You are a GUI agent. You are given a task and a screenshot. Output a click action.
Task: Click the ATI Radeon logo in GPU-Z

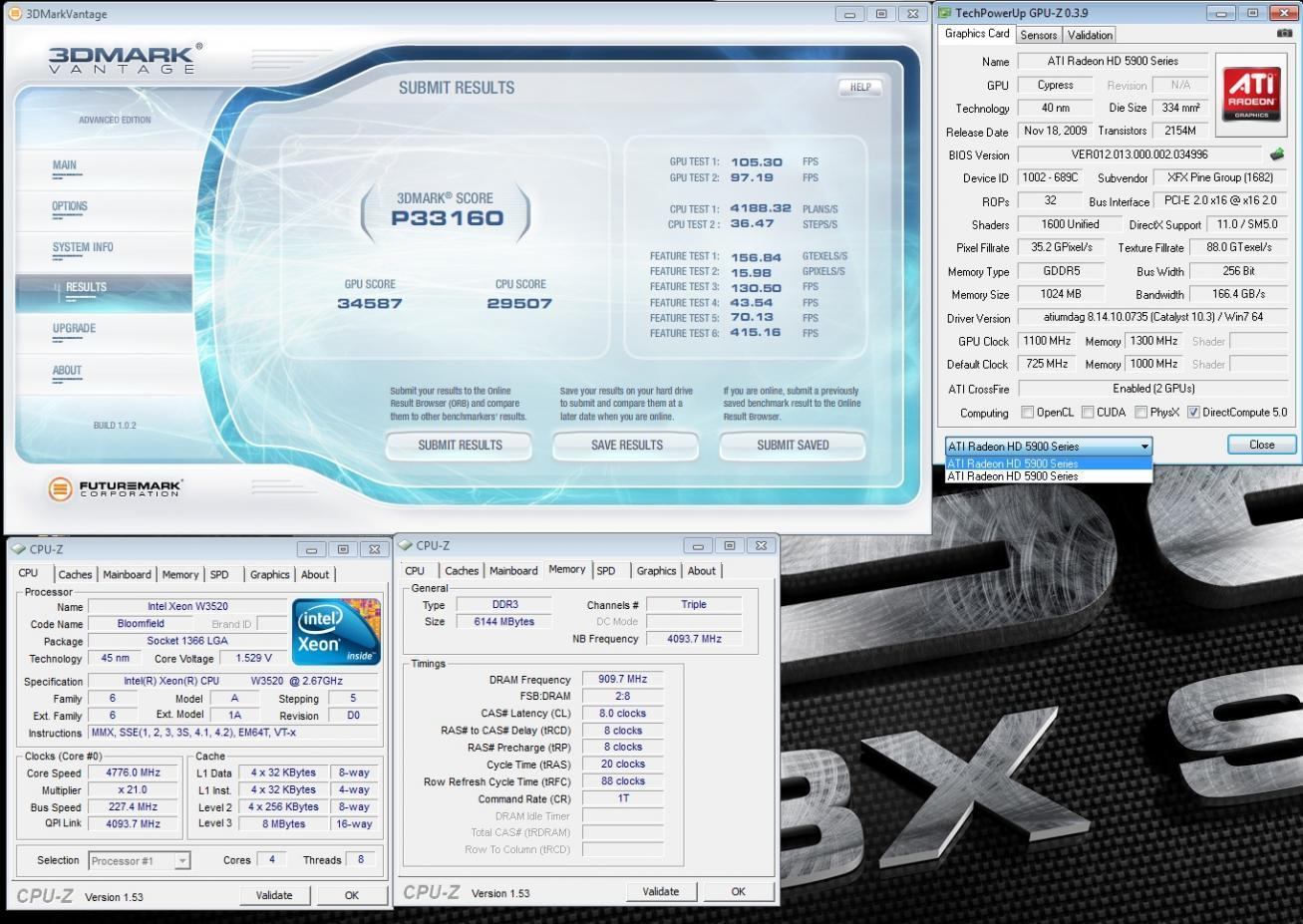pos(1251,95)
